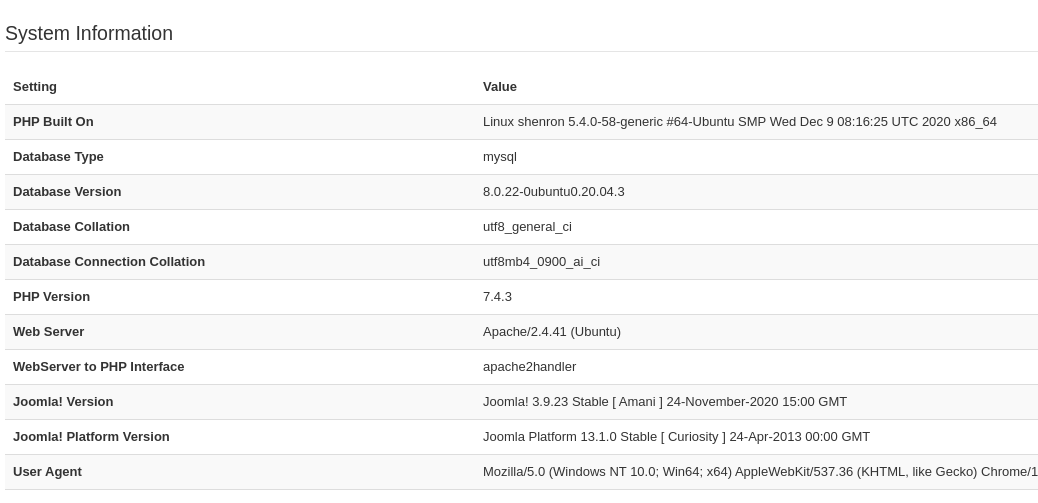1038x503 pixels.
Task: Click the Linux shenron build string value
Action: [739, 122]
